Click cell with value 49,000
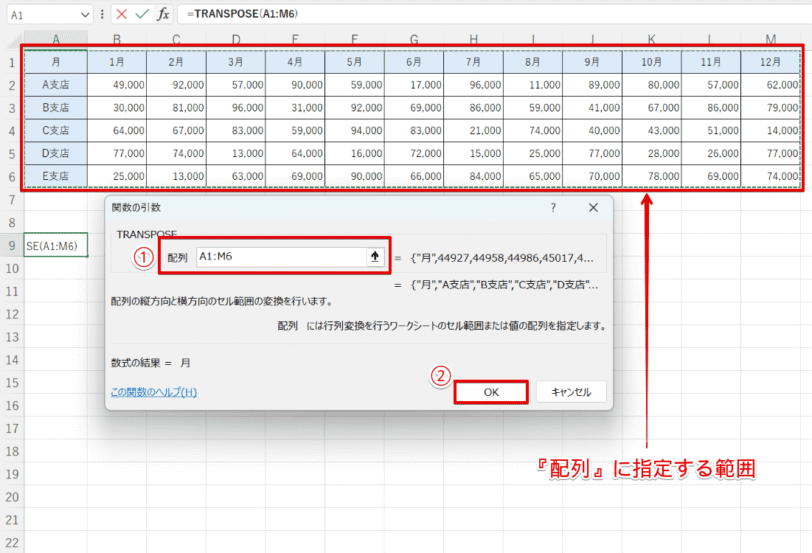Screen dimensions: 812x553 pos(117,85)
